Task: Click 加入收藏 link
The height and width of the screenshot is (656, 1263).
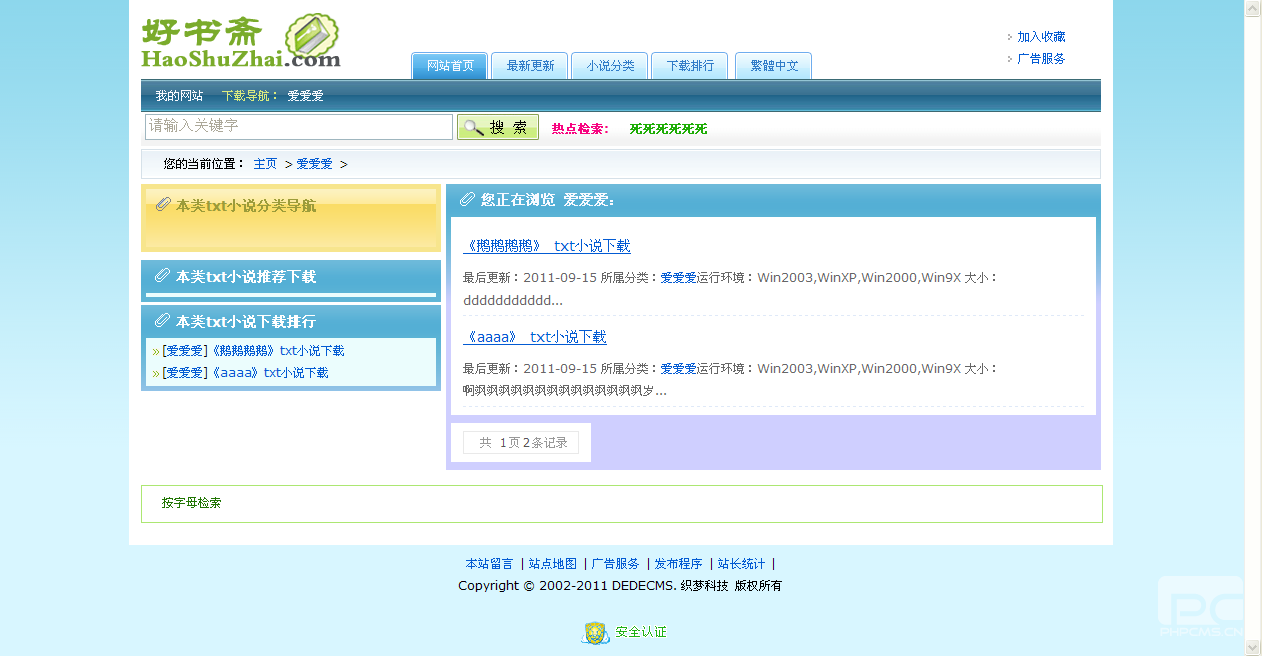Action: 1041,37
